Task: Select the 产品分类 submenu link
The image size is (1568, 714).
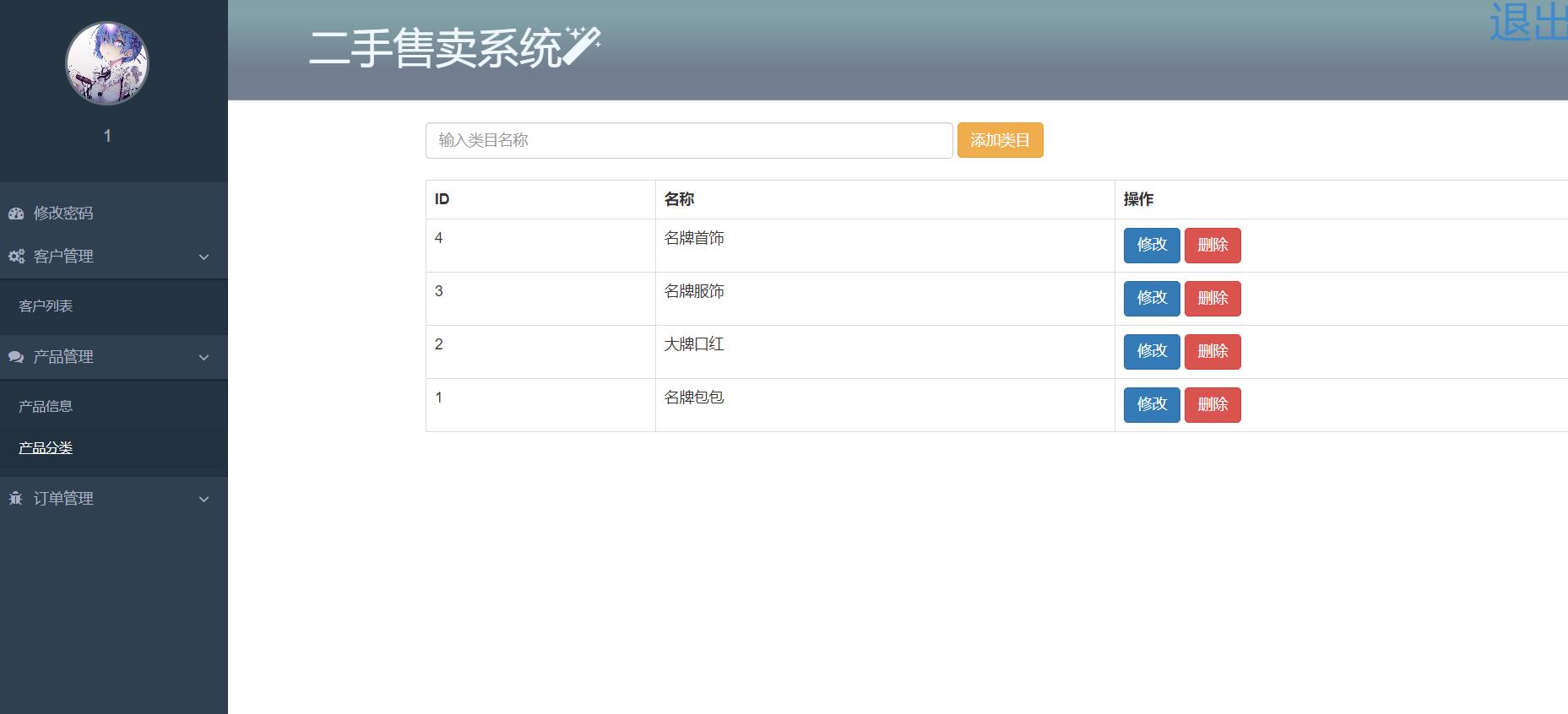Action: pos(46,447)
